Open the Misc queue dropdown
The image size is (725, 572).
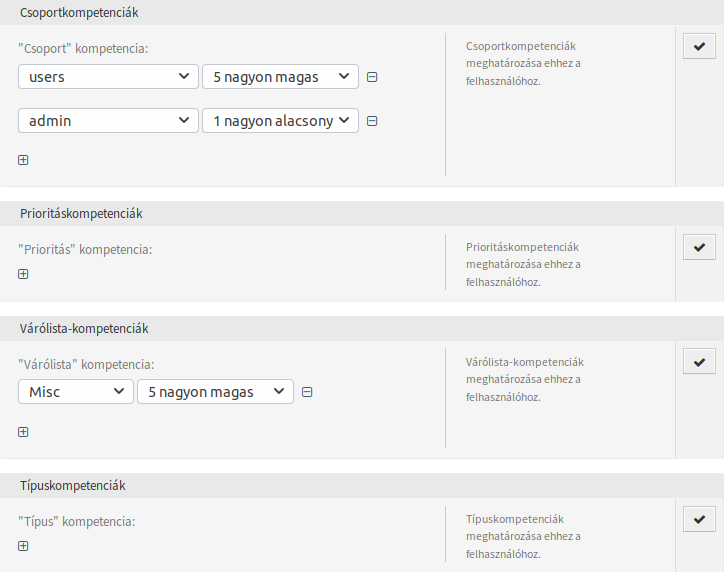[x=76, y=392]
